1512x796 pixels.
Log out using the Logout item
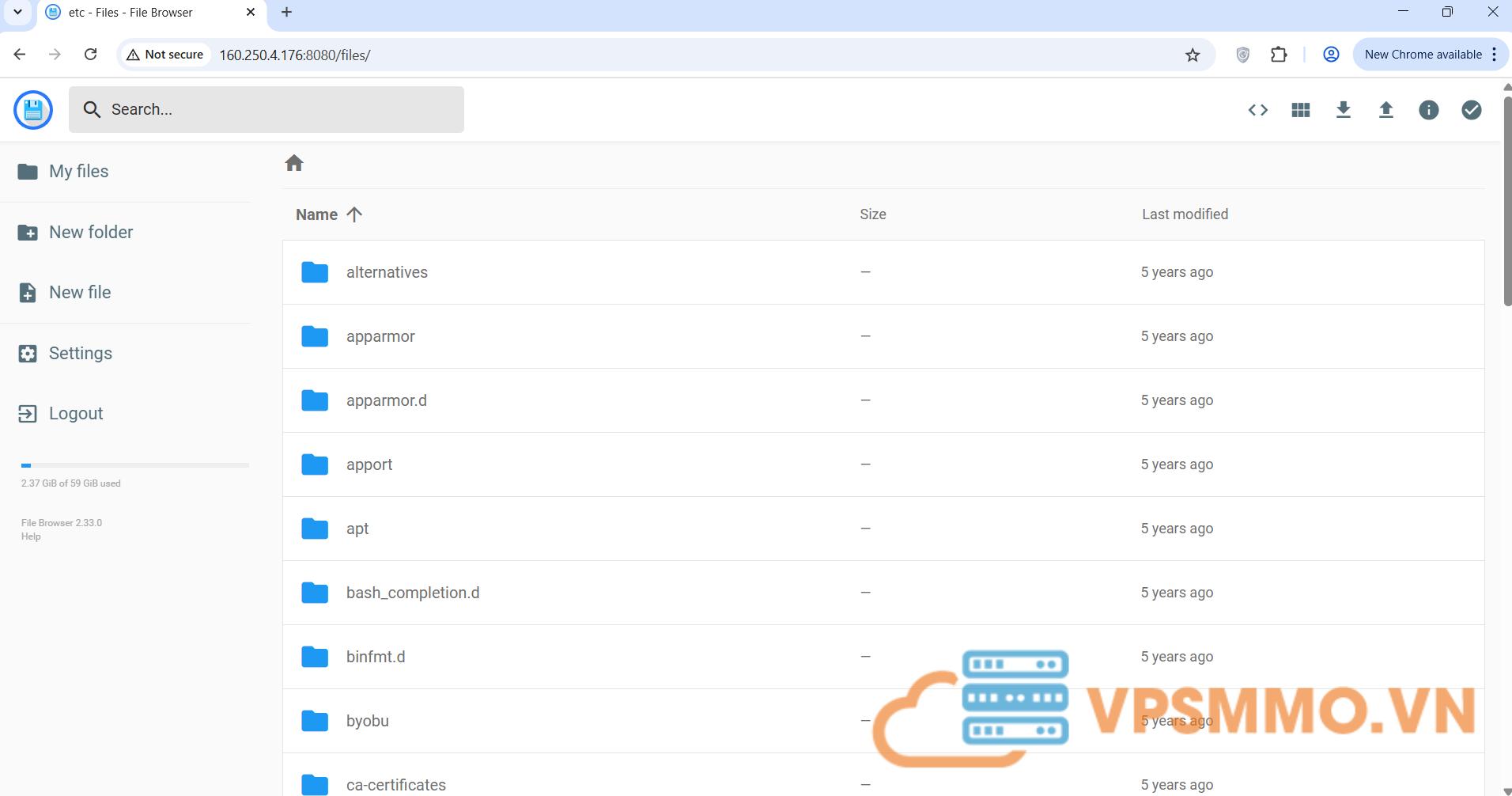pyautogui.click(x=75, y=414)
